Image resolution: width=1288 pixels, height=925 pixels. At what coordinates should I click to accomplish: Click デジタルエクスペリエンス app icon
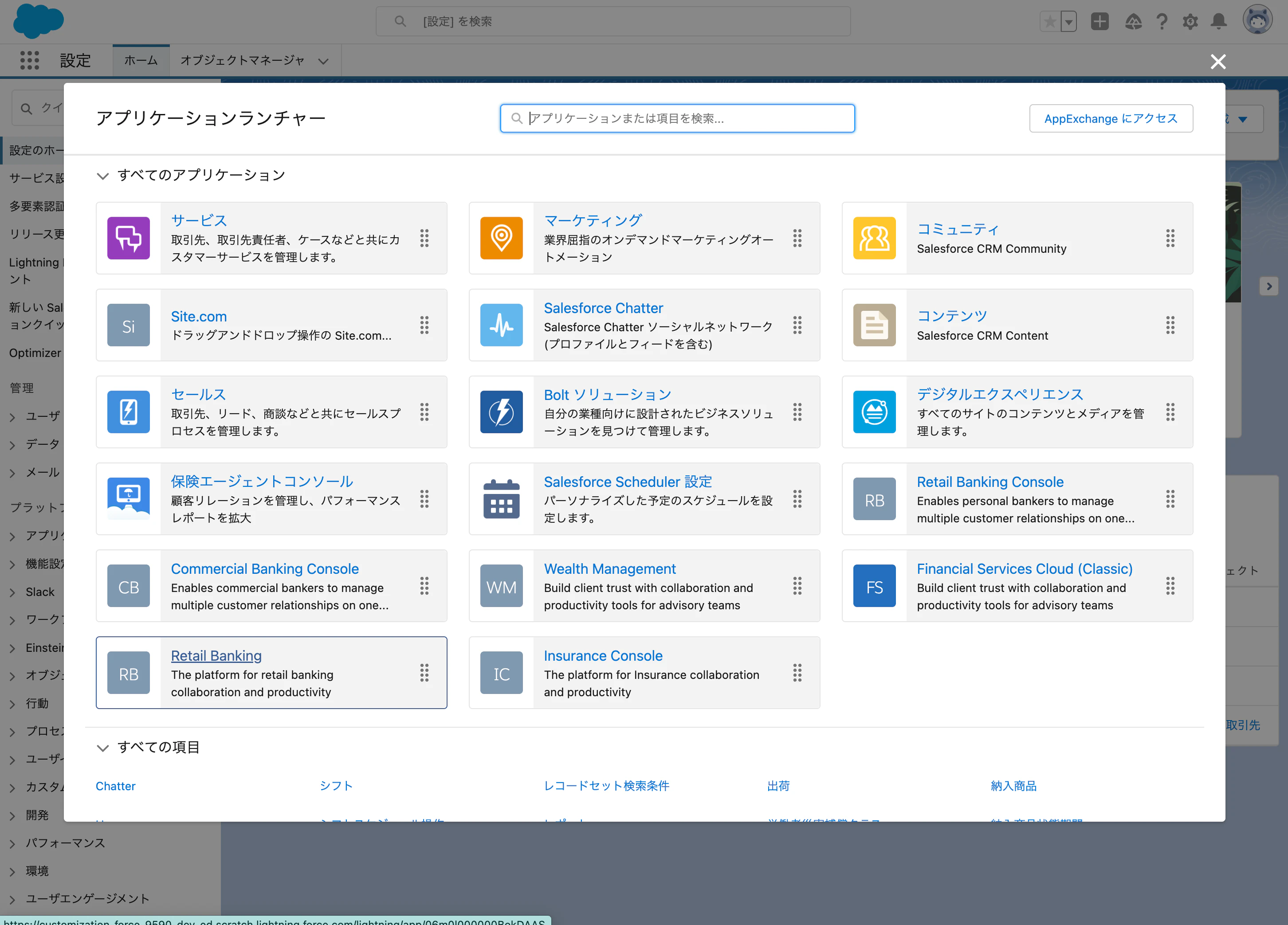pyautogui.click(x=875, y=412)
